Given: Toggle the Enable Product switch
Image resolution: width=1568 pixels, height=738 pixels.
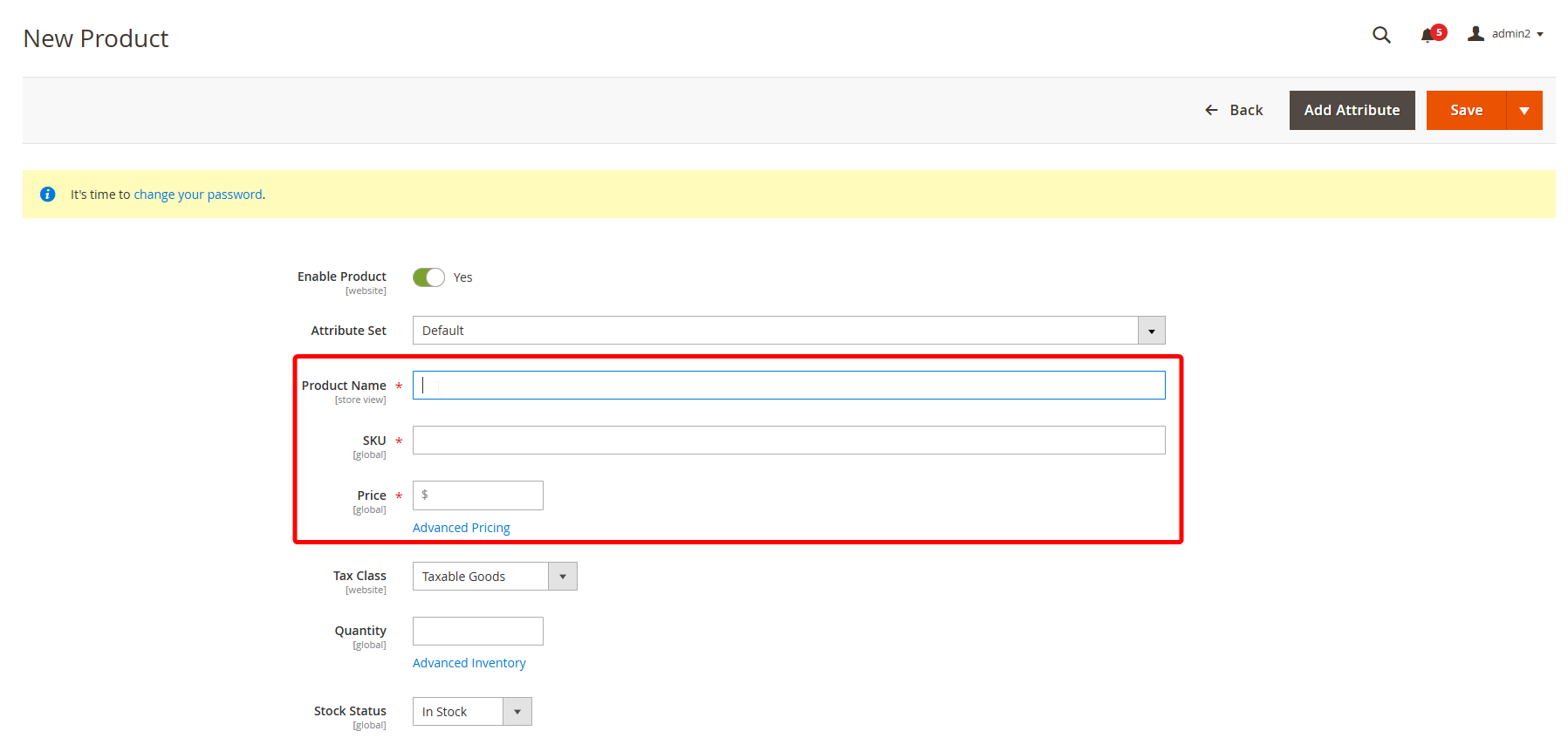Looking at the screenshot, I should [x=428, y=277].
